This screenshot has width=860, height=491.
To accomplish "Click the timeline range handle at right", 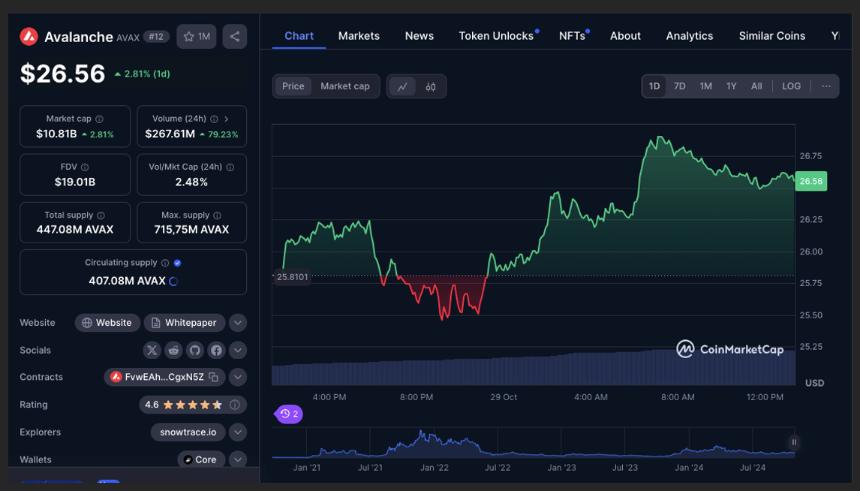I will point(794,442).
